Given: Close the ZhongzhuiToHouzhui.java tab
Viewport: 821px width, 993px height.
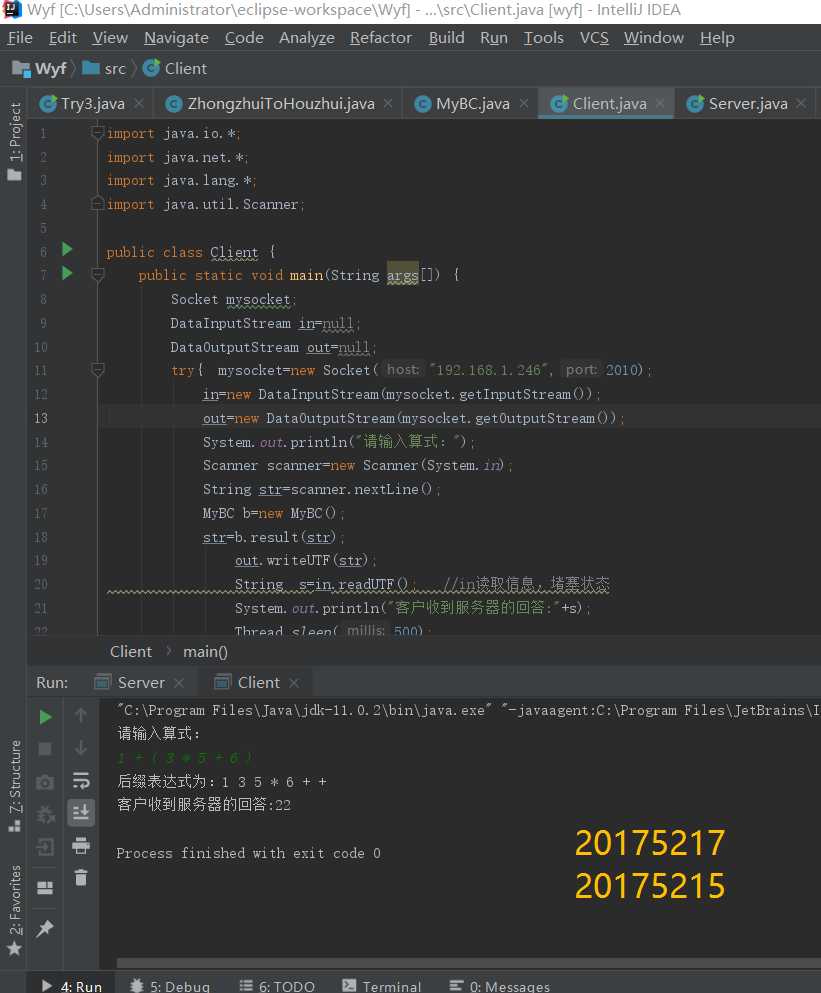Looking at the screenshot, I should [388, 103].
